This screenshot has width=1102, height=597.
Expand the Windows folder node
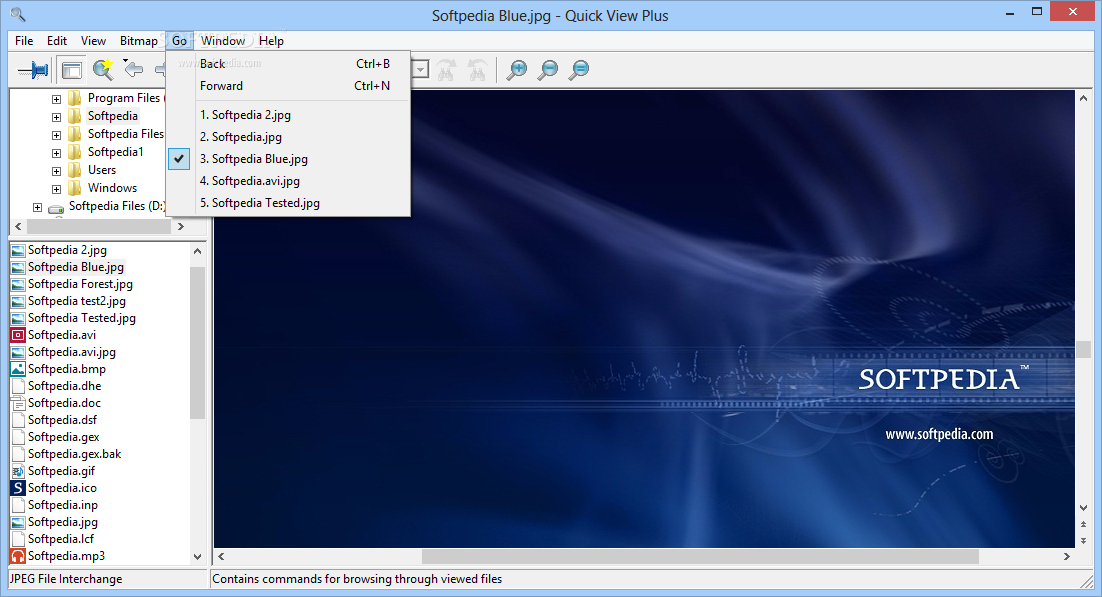56,189
